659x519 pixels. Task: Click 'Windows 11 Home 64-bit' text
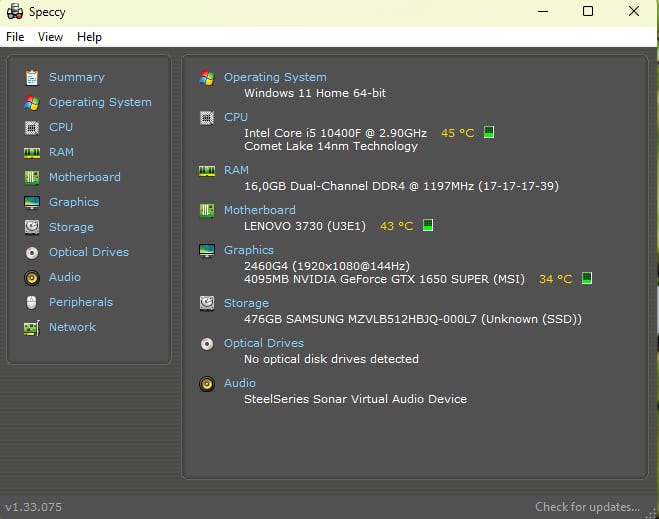coord(315,93)
